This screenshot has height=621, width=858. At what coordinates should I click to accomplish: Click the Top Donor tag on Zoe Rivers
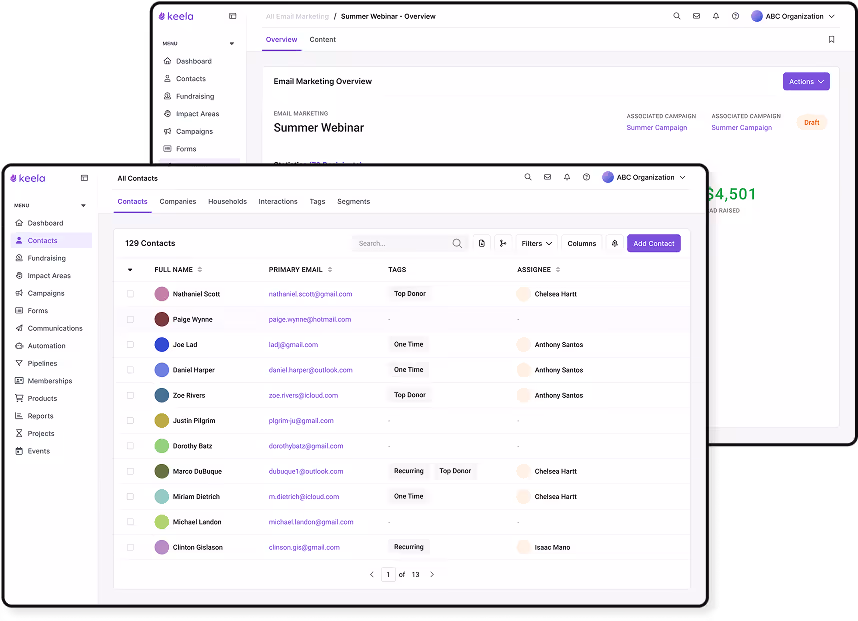pos(410,394)
